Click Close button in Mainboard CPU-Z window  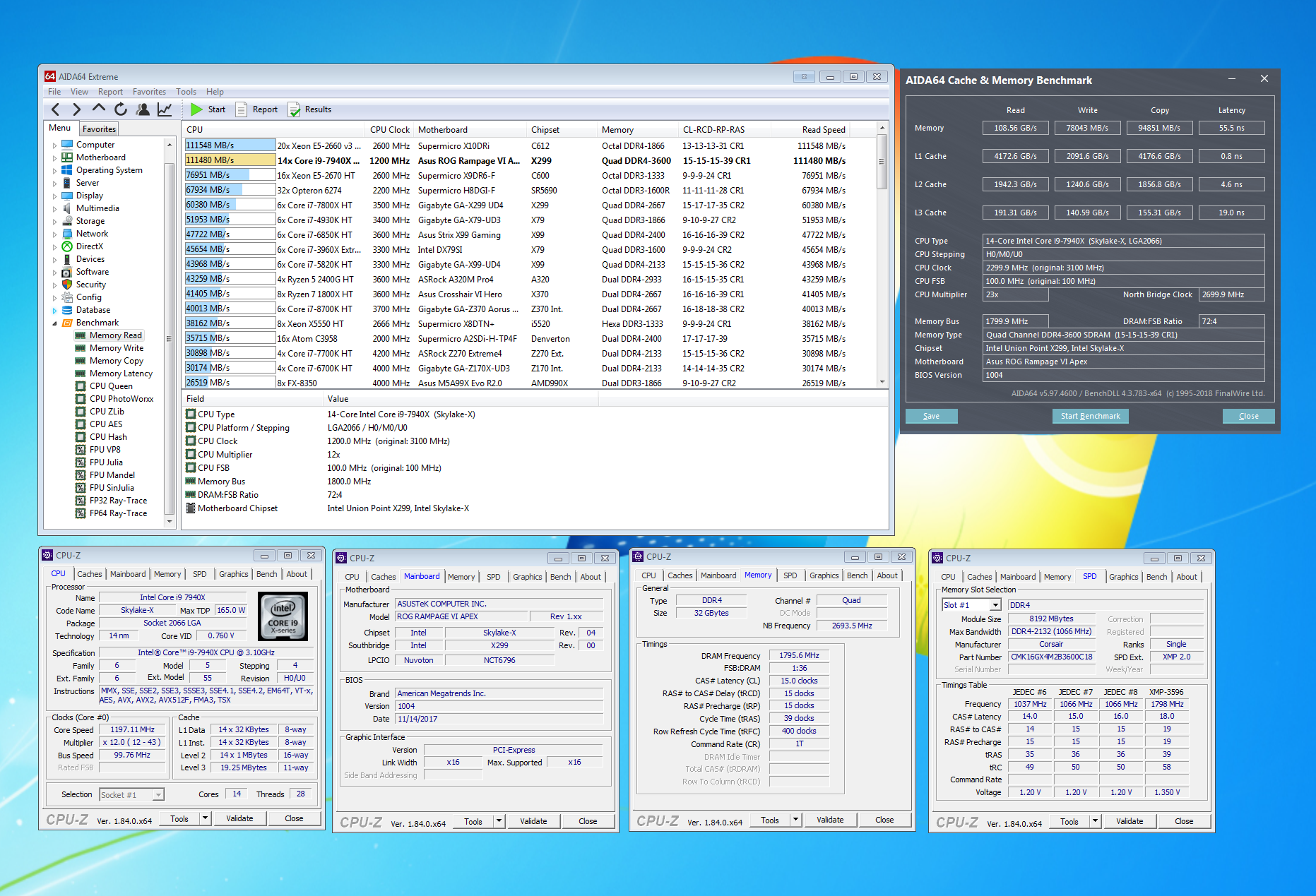point(588,821)
